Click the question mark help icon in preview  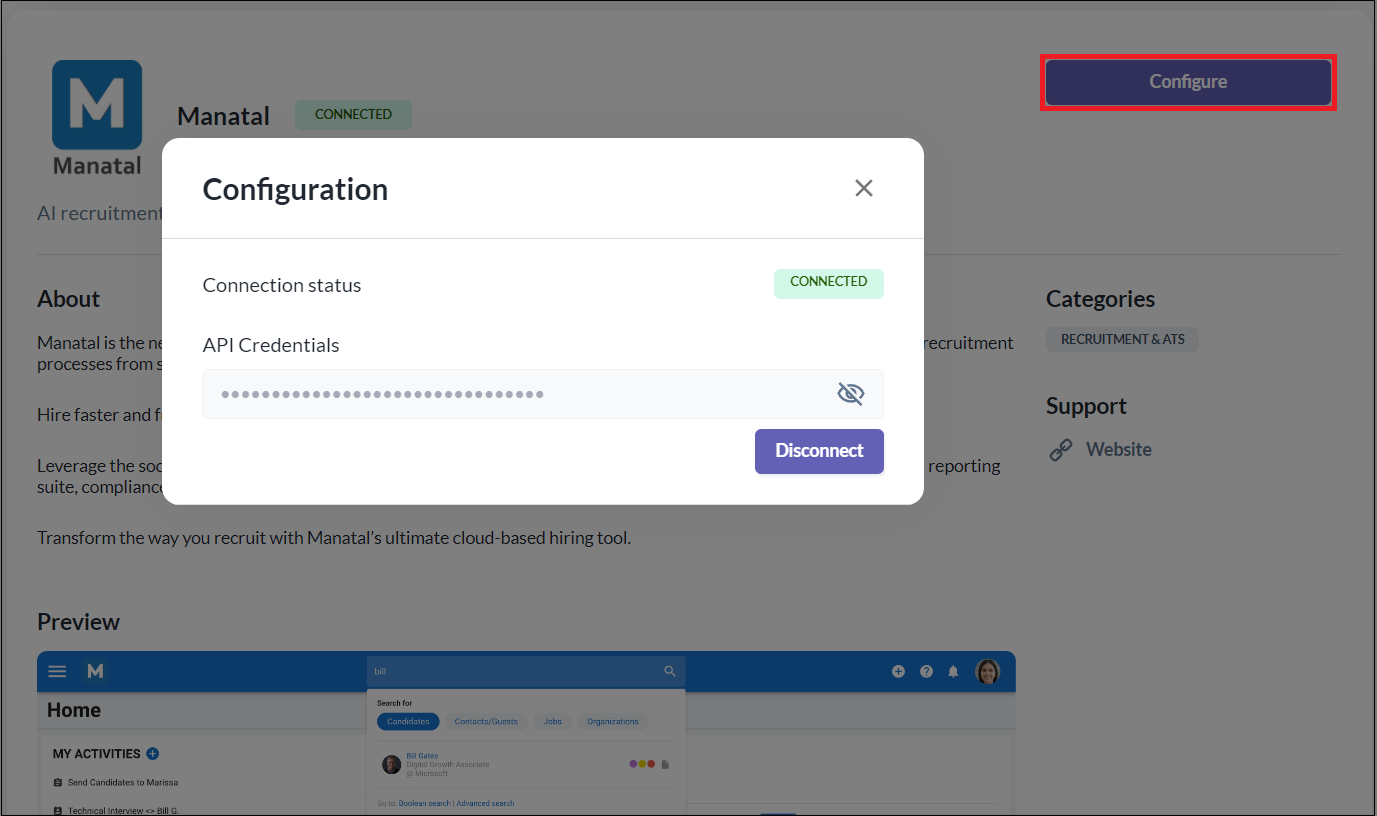926,672
